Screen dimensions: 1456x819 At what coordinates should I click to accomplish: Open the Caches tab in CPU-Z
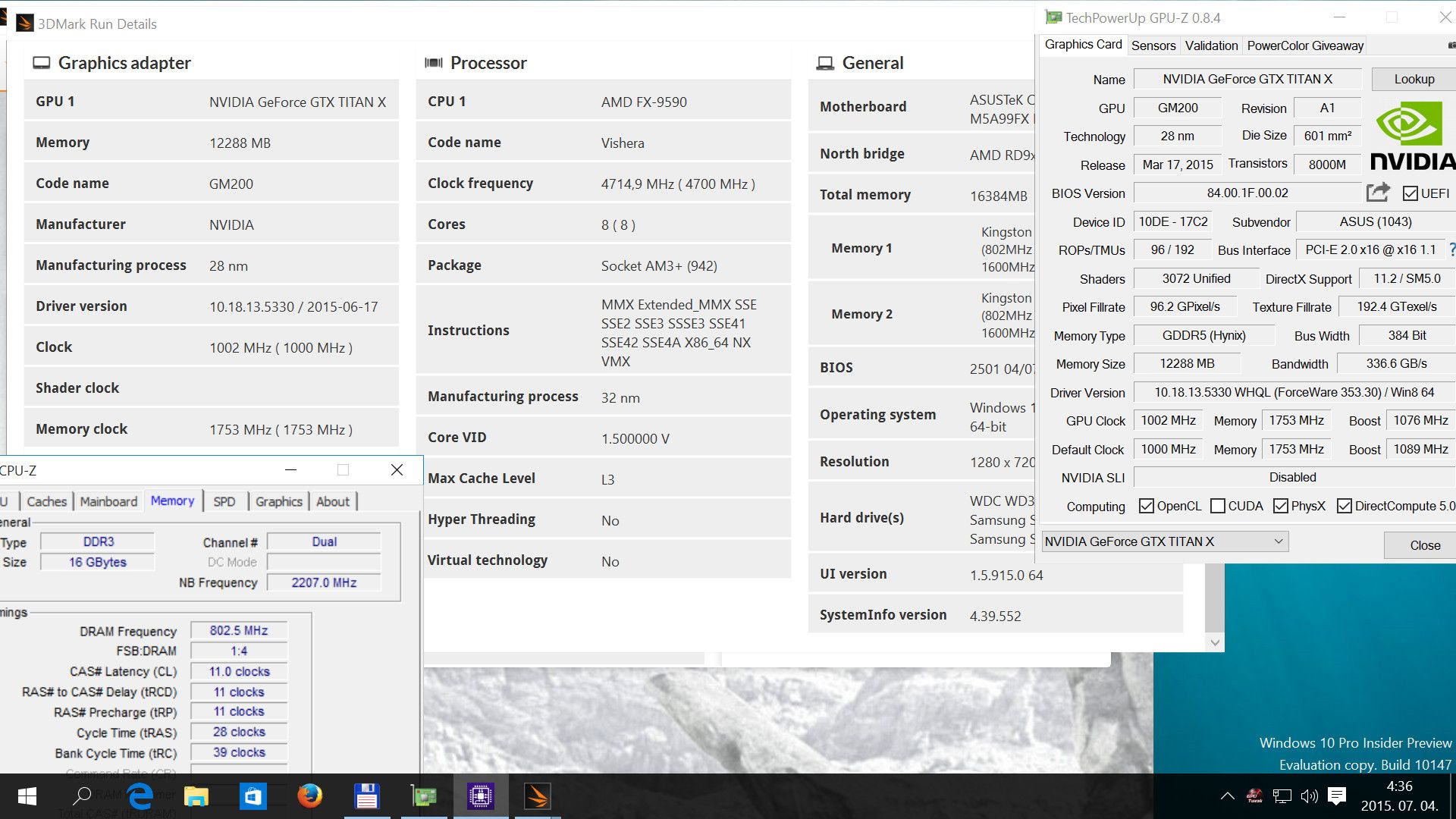point(47,501)
